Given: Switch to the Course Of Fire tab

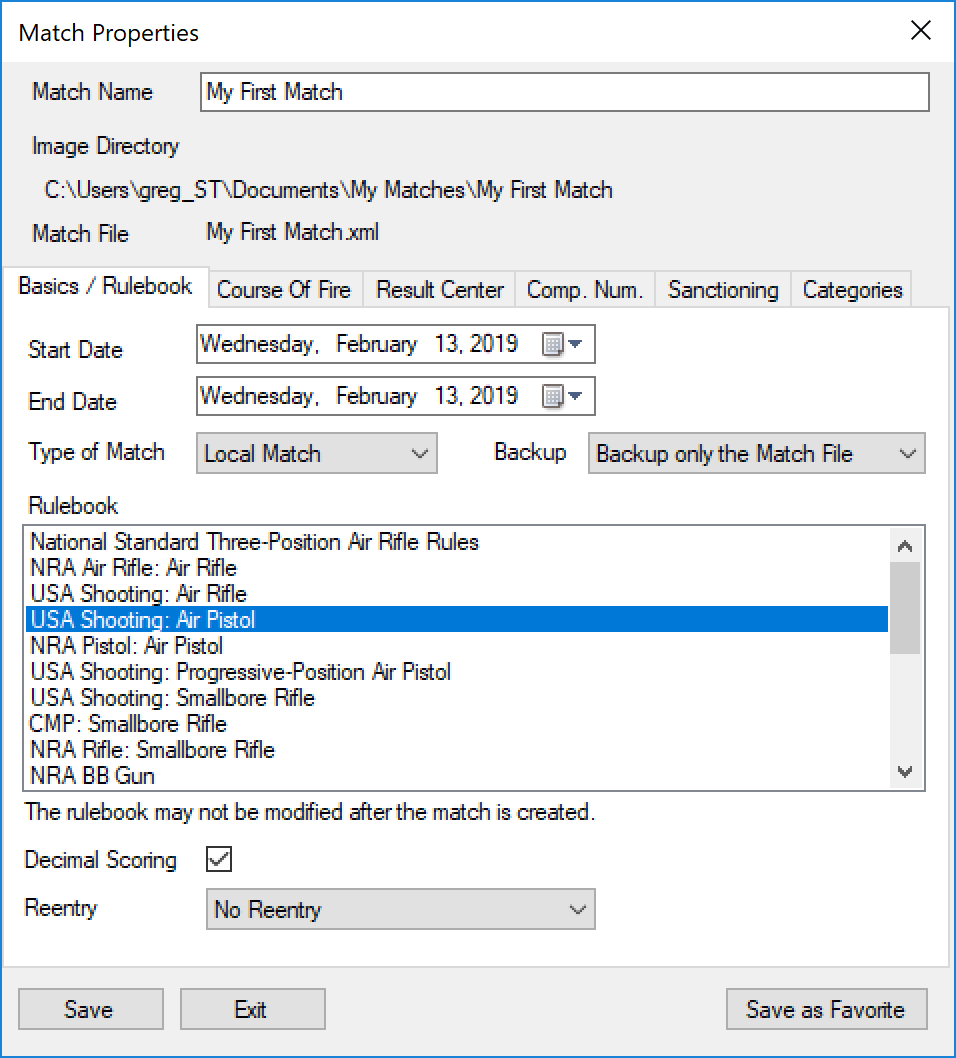Looking at the screenshot, I should (284, 290).
